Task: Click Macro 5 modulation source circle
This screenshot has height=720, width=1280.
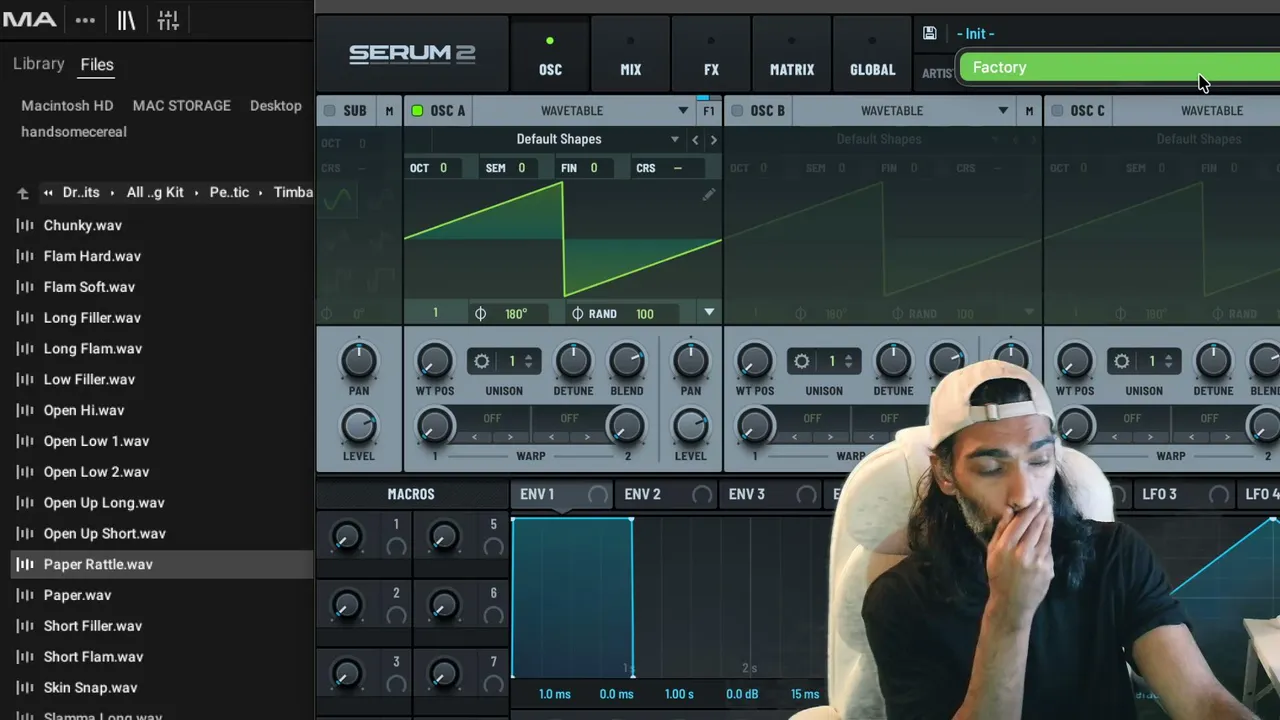Action: coord(493,547)
